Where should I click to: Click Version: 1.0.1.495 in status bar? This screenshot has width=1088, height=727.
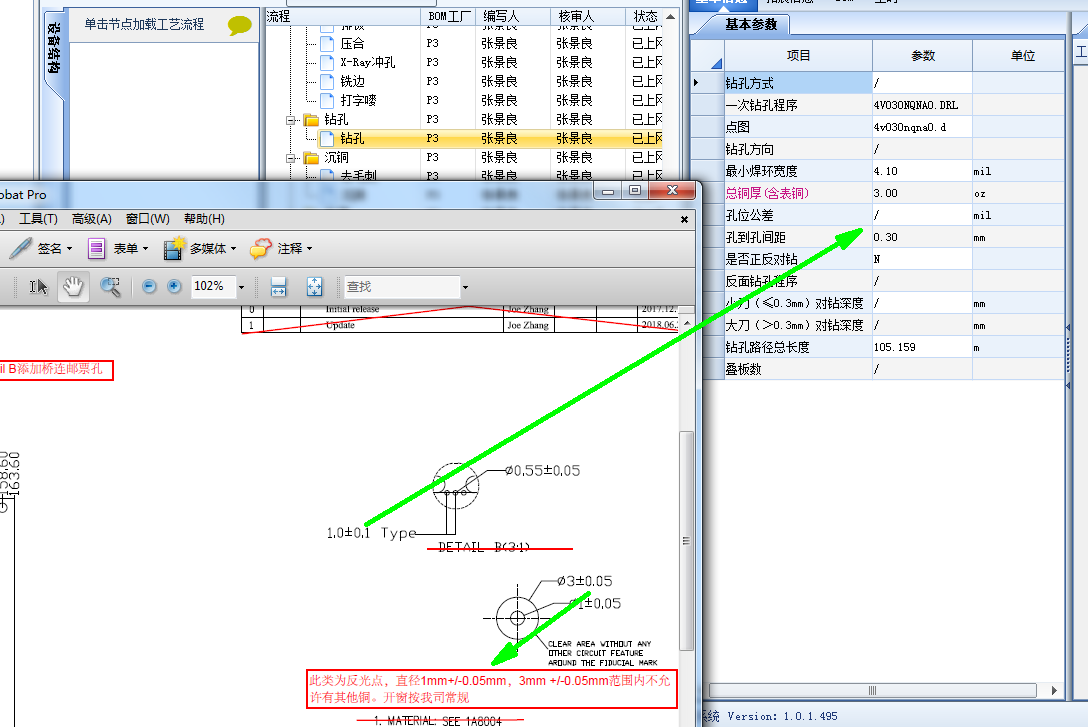click(782, 717)
